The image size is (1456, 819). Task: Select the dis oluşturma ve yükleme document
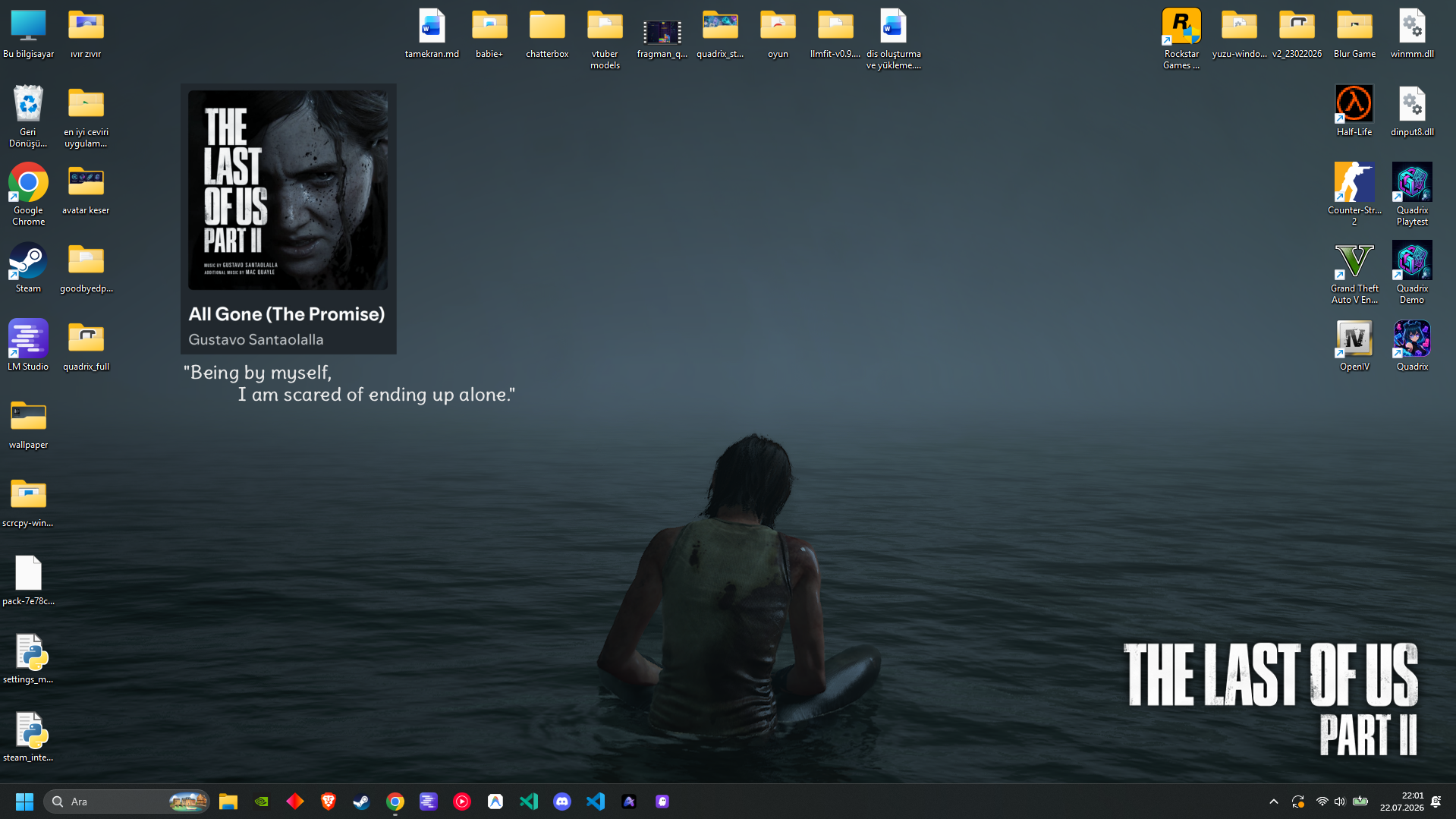[x=893, y=39]
